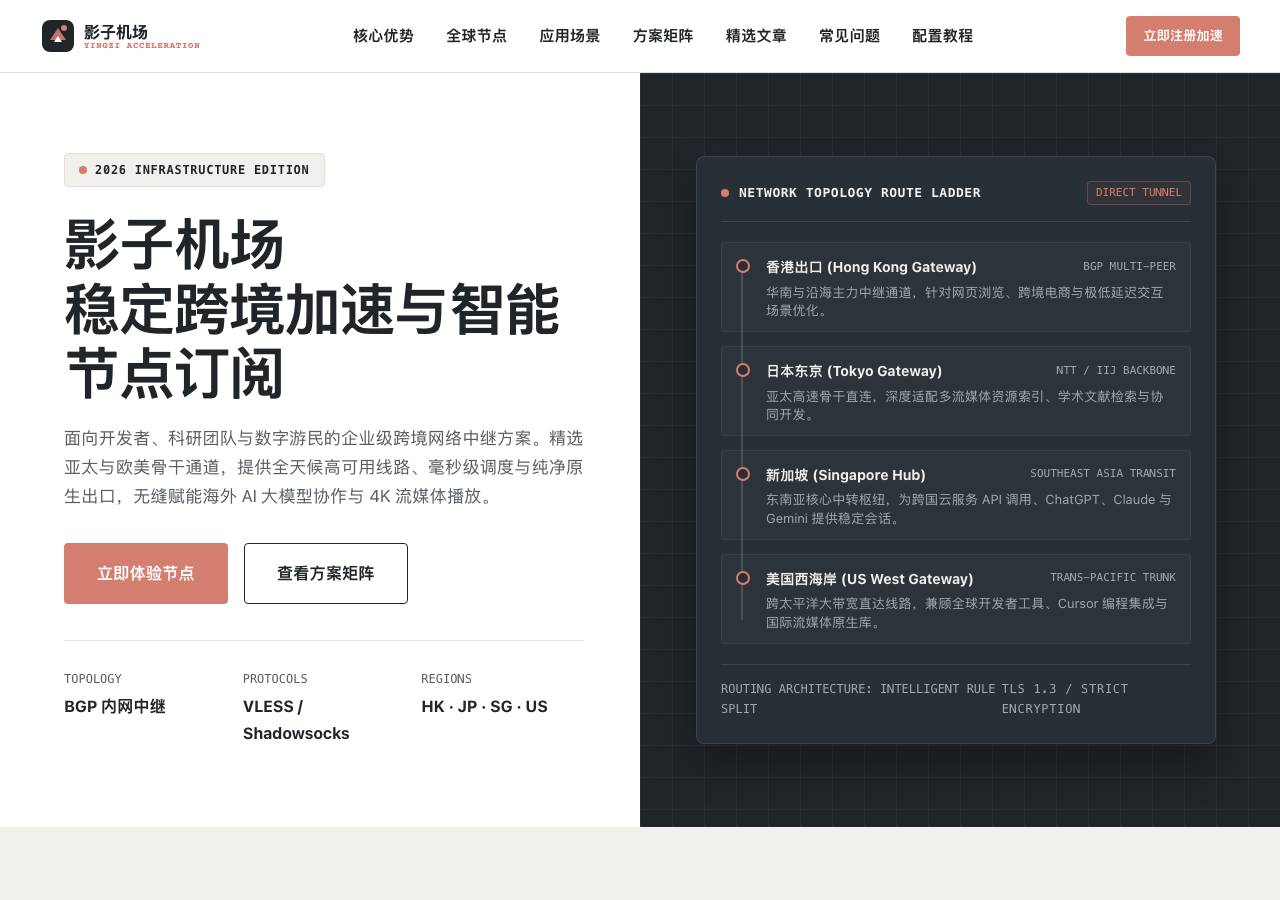Click the 香港出口 (Hong Kong Gateway) title
The width and height of the screenshot is (1280, 900).
[871, 267]
